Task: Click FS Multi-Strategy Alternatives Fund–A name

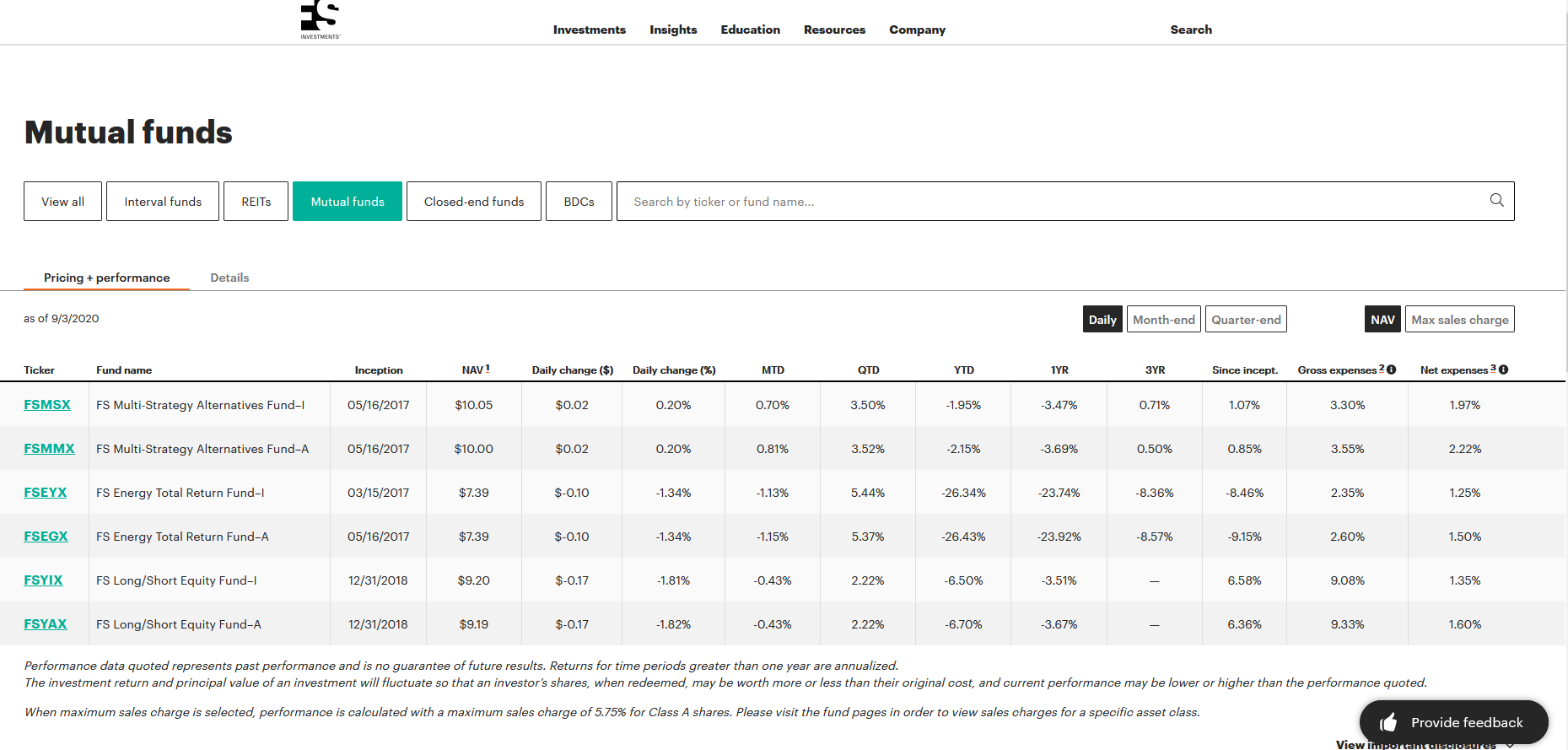Action: point(202,449)
